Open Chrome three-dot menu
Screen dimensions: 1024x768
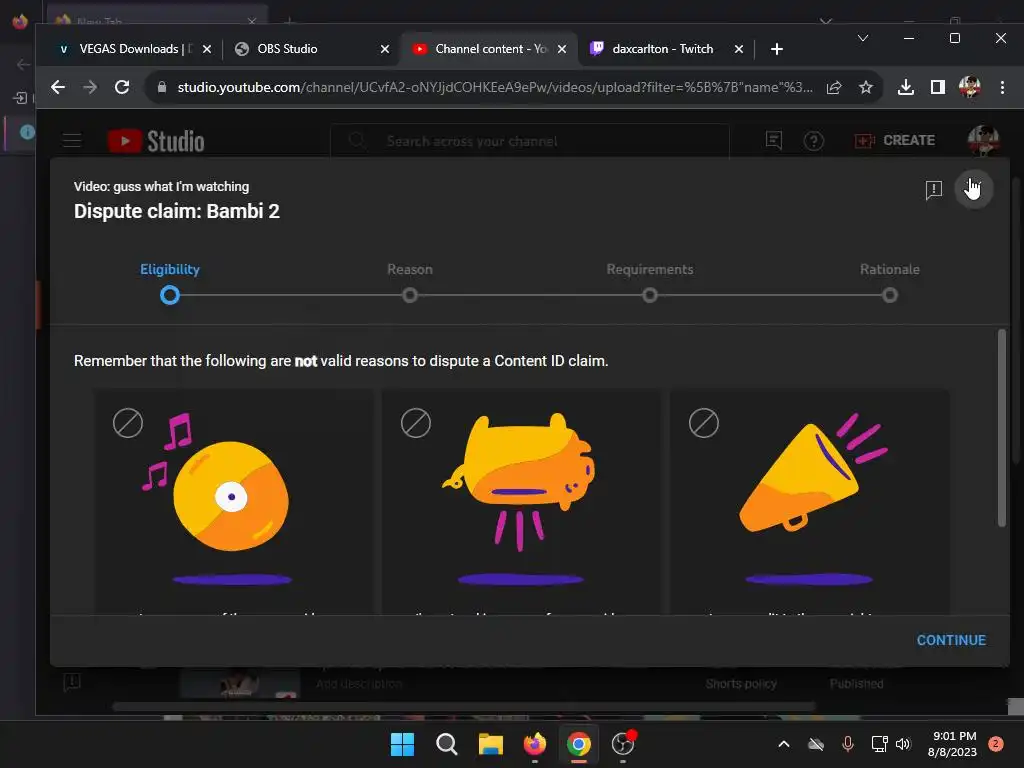1002,87
